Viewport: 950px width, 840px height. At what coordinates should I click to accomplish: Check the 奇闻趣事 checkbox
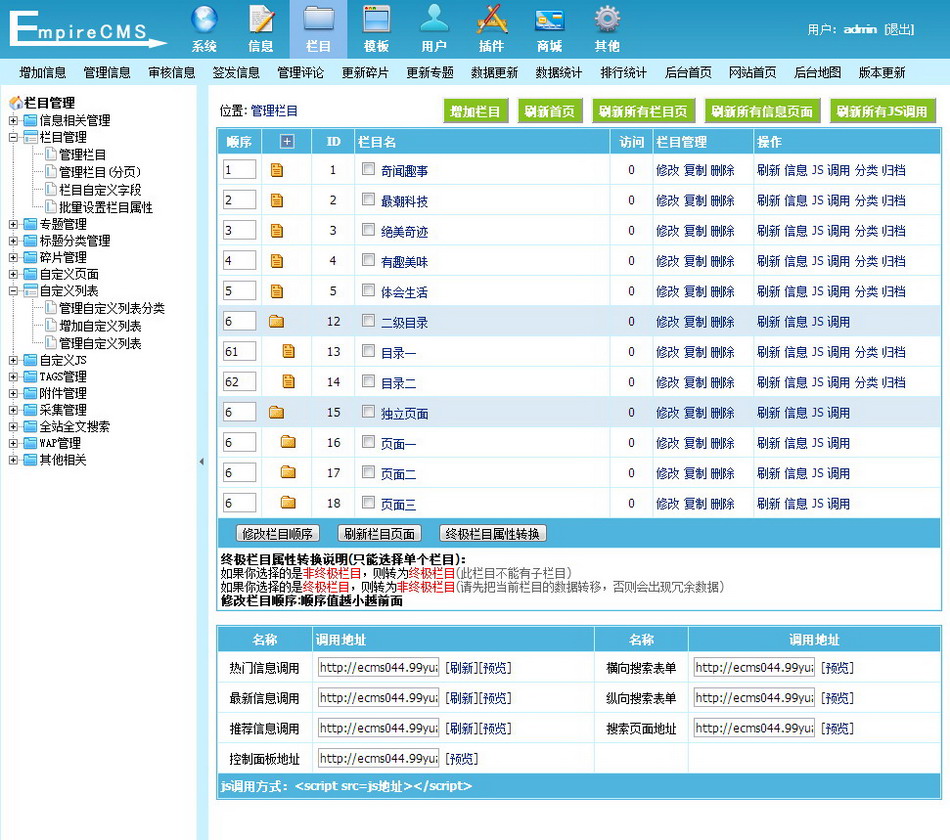tap(368, 169)
